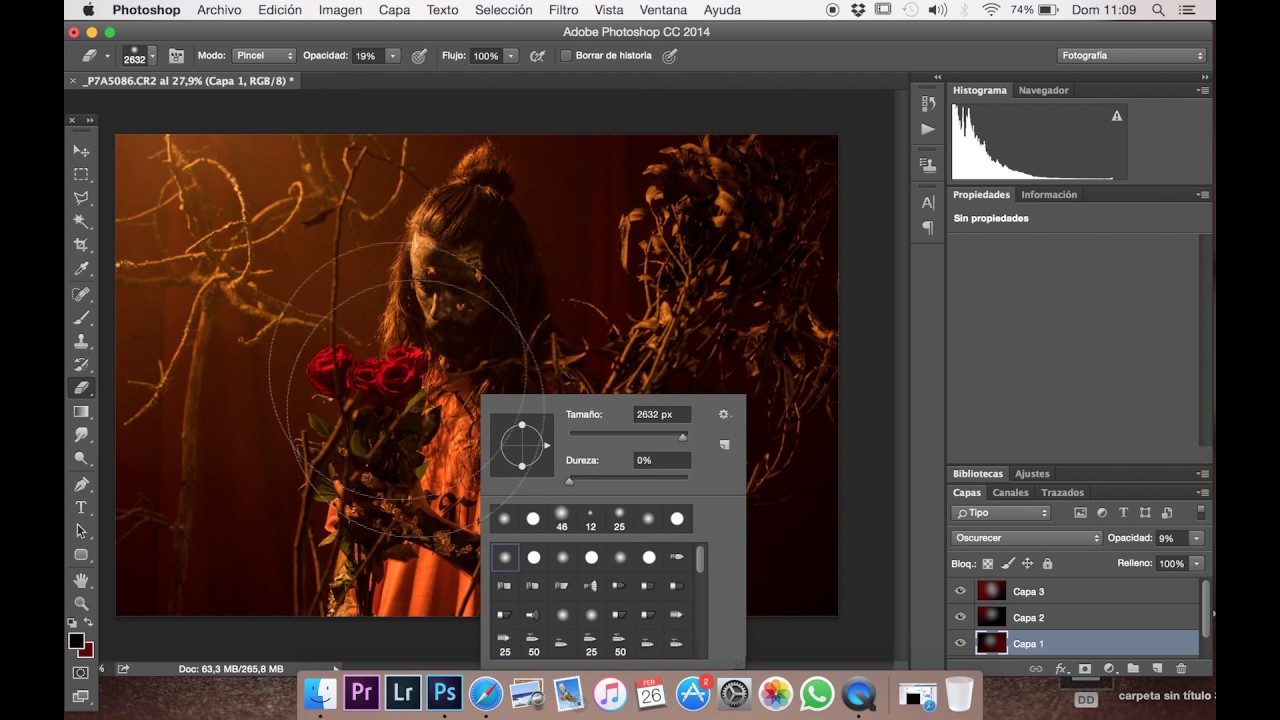The image size is (1280, 720).
Task: Select the Zoom tool
Action: point(82,603)
